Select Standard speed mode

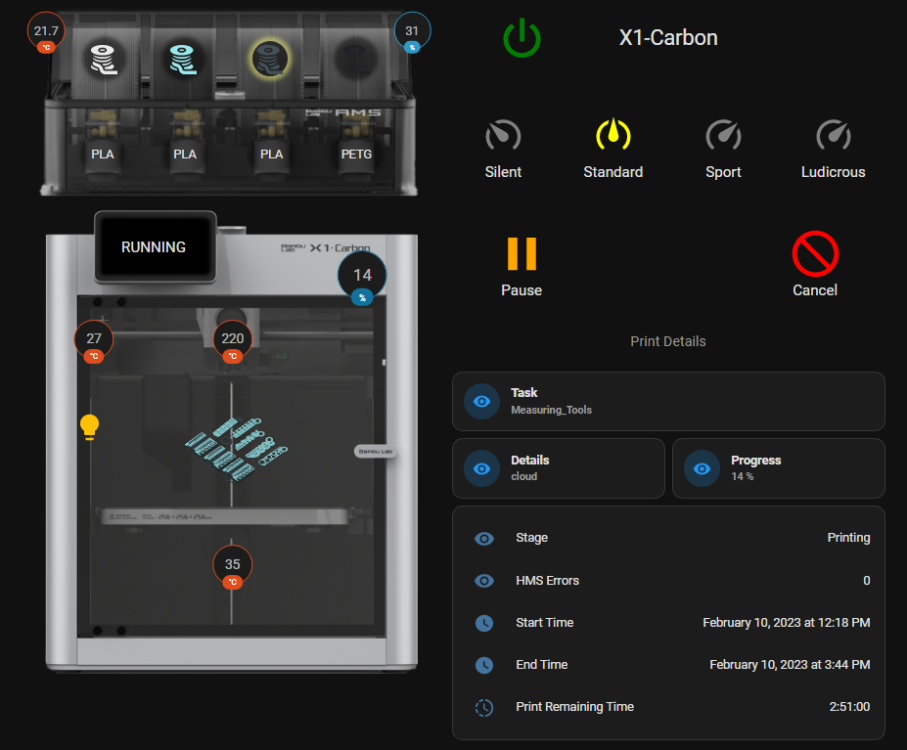click(613, 149)
